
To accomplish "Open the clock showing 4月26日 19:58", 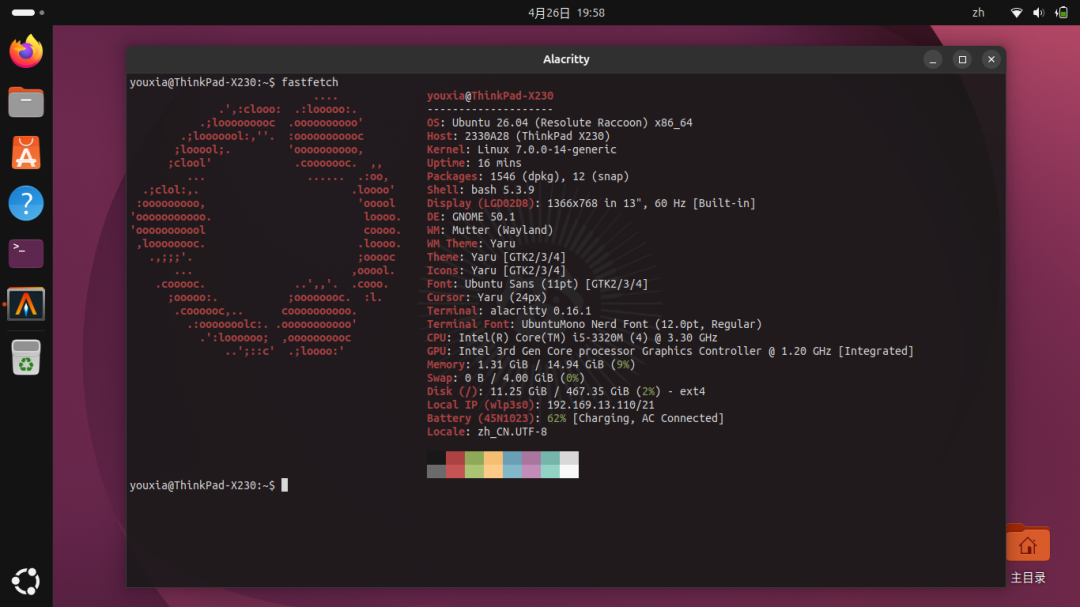I will point(566,13).
